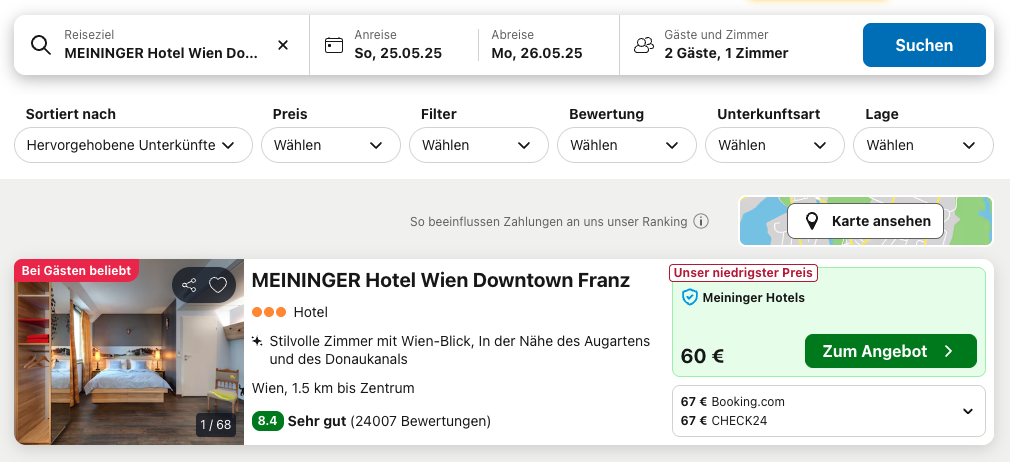Image resolution: width=1010 pixels, height=462 pixels.
Task: Open the Sortiert nach dropdown
Action: [133, 145]
